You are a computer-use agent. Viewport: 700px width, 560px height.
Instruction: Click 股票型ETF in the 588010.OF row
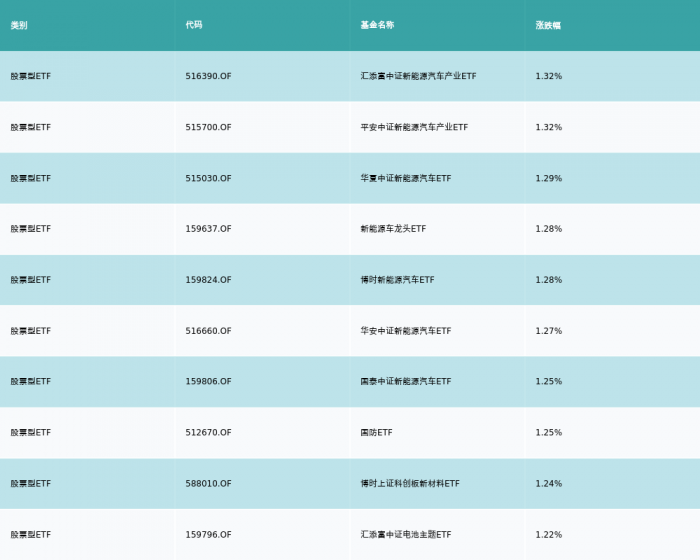(x=31, y=484)
